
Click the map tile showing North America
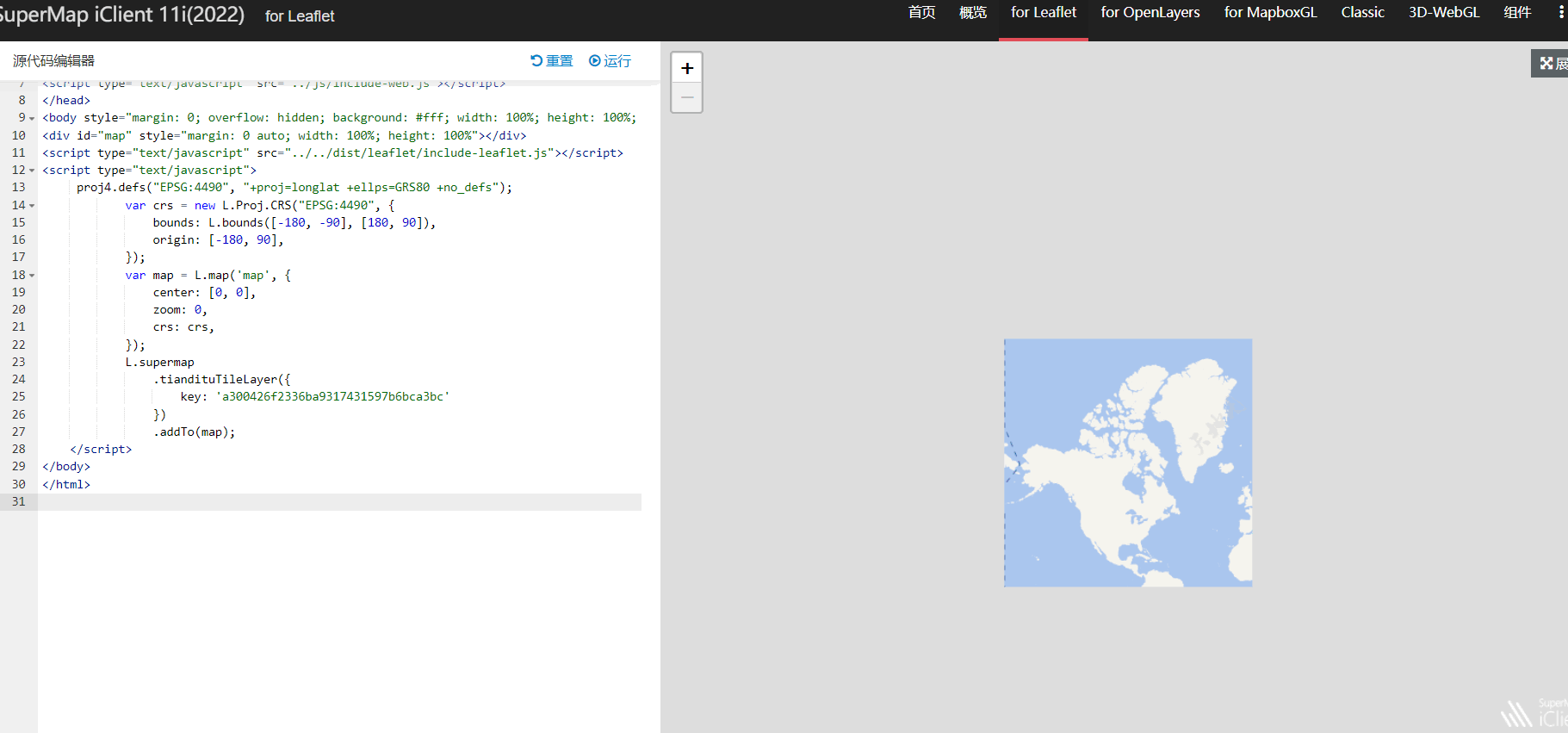[1128, 463]
